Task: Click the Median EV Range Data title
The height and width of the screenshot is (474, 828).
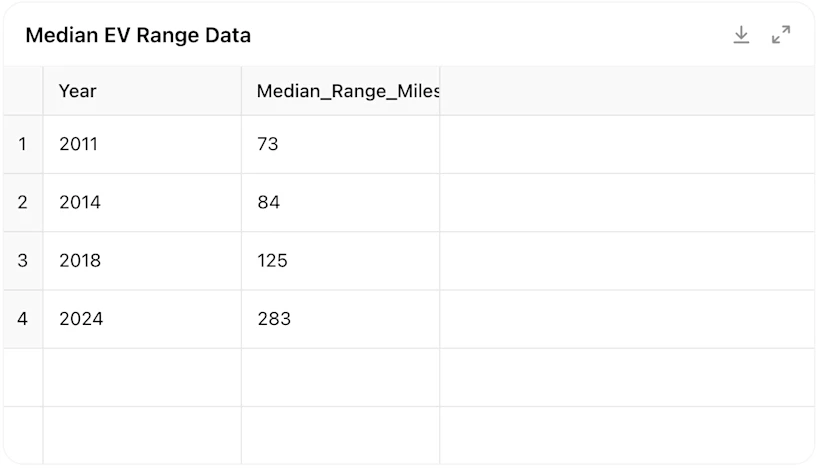Action: [x=138, y=35]
